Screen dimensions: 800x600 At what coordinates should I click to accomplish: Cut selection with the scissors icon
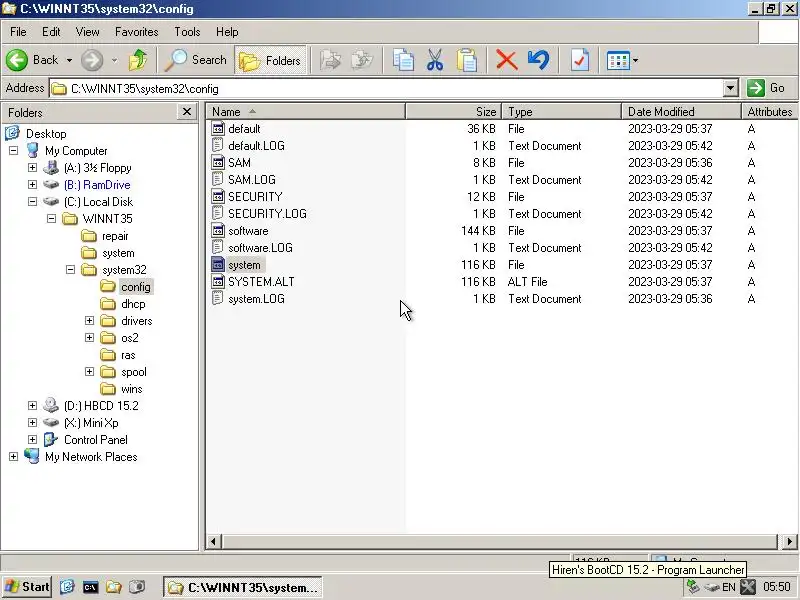pos(435,60)
